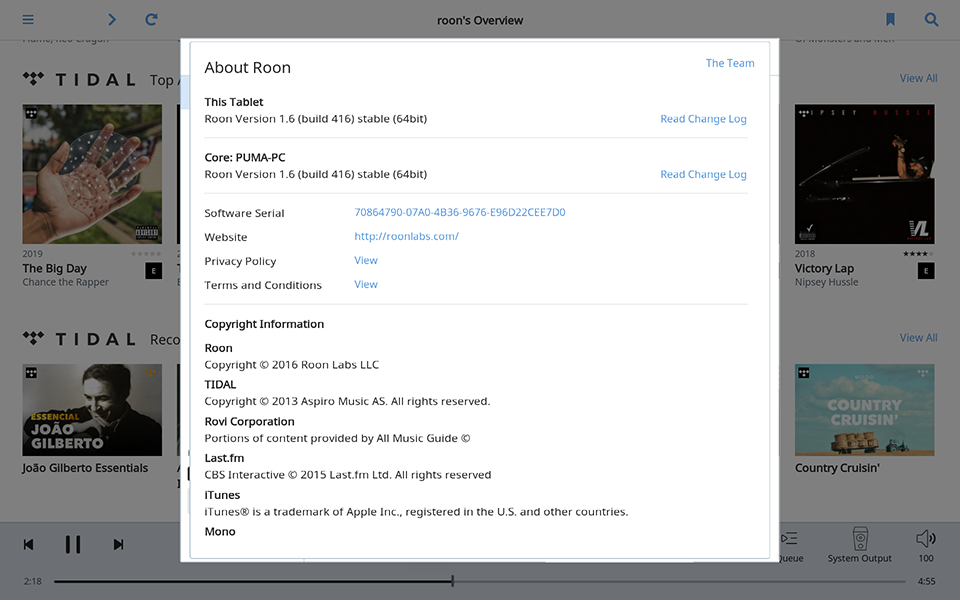Click the Software Serial number link
The height and width of the screenshot is (600, 960).
coord(460,212)
